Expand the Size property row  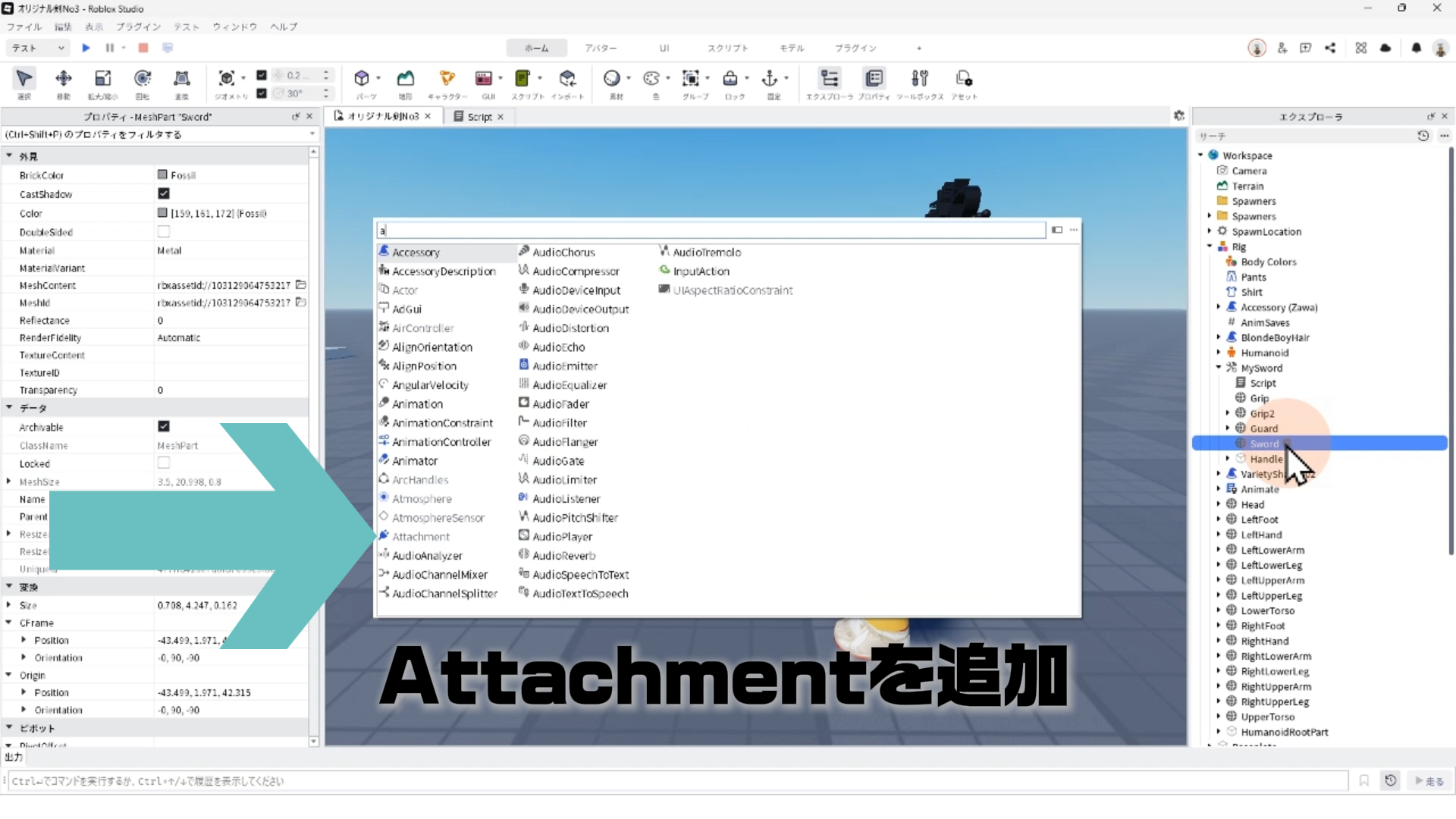[x=9, y=605]
